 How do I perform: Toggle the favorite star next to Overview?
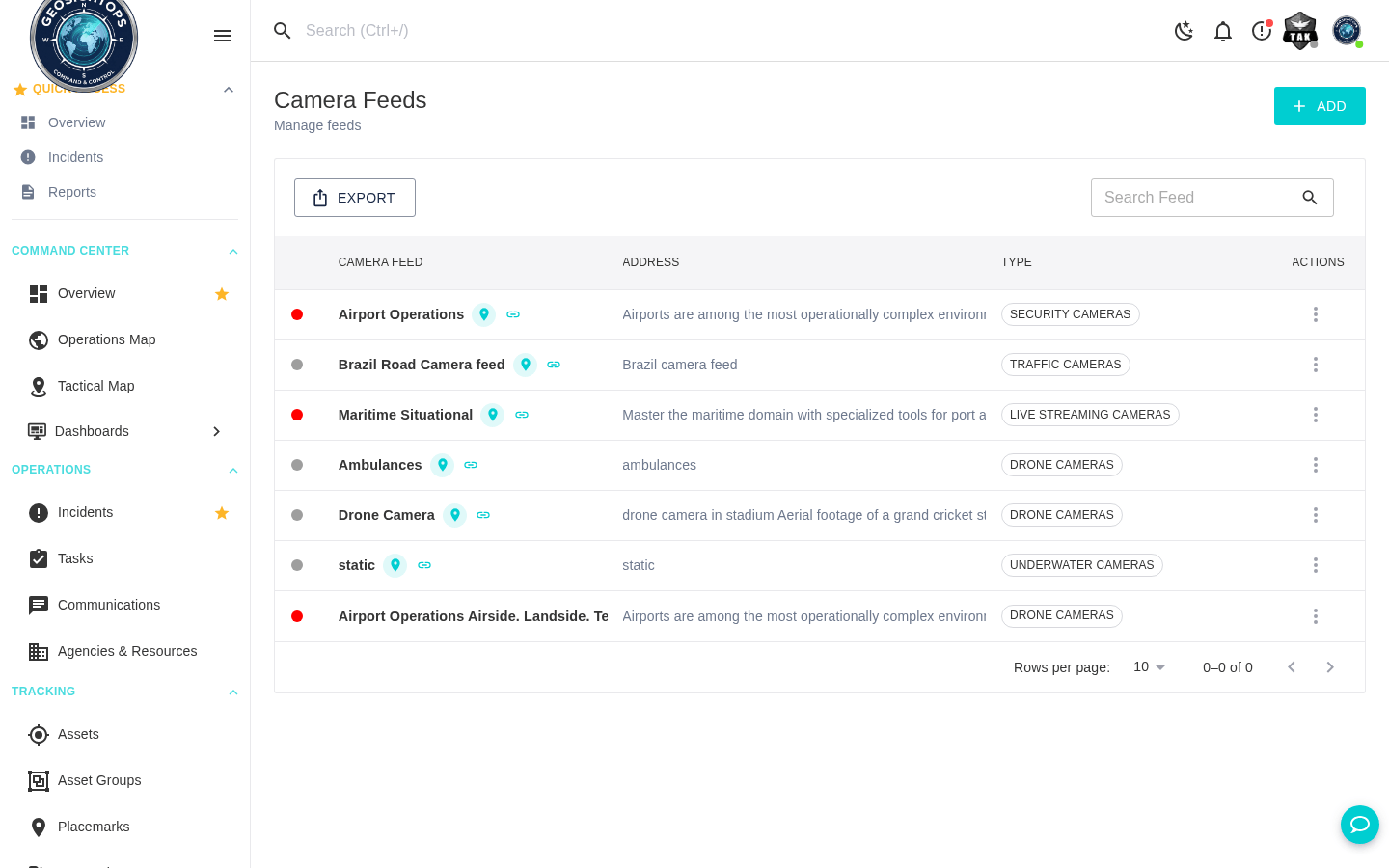coord(222,293)
